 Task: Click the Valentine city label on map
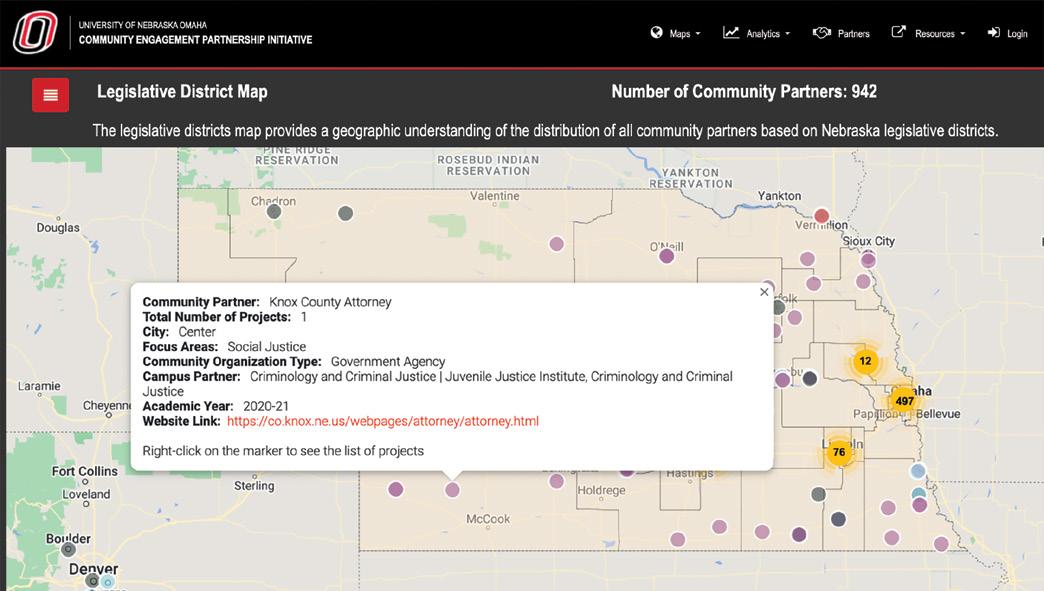(x=494, y=196)
